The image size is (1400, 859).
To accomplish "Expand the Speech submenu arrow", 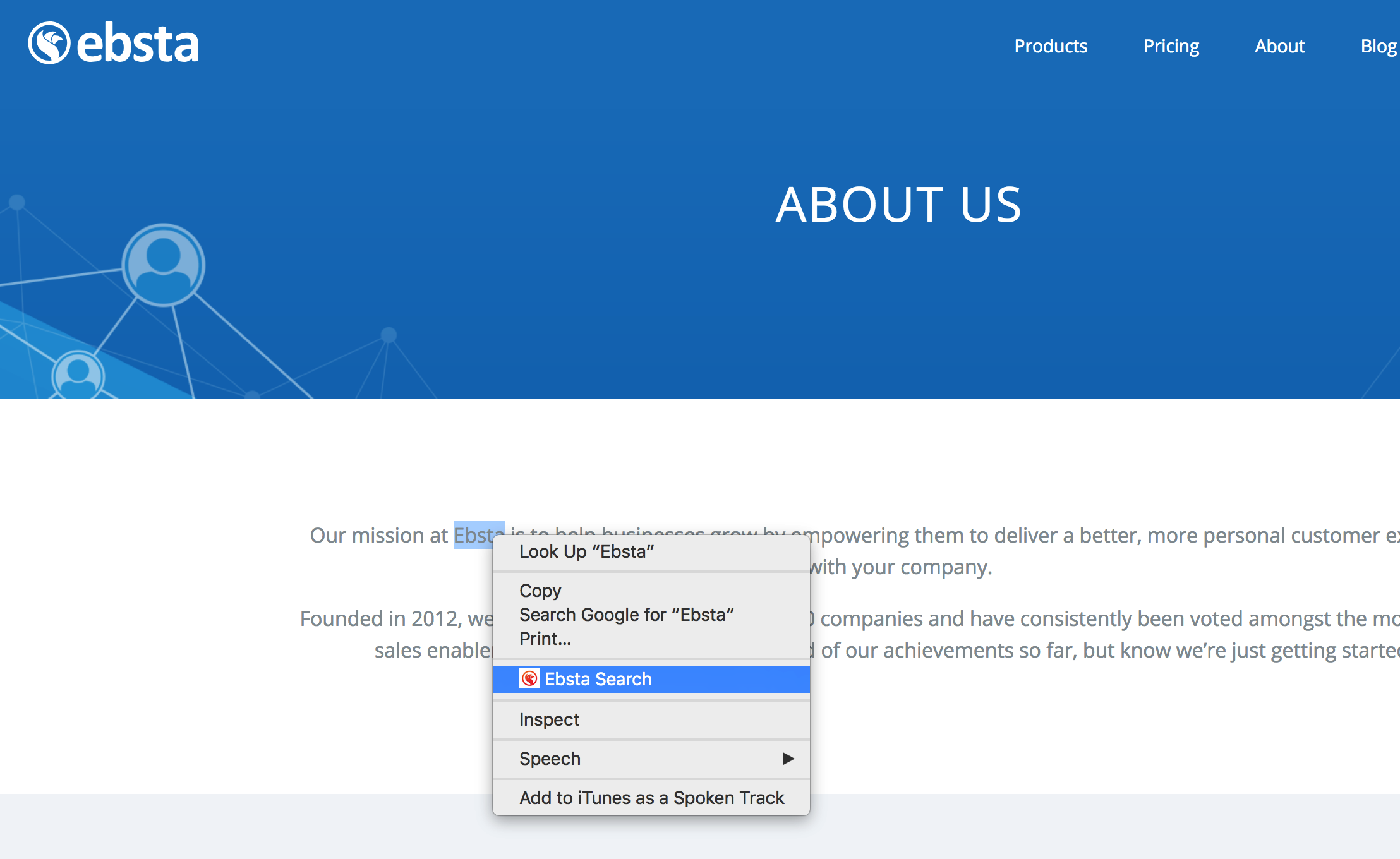I will tap(788, 759).
